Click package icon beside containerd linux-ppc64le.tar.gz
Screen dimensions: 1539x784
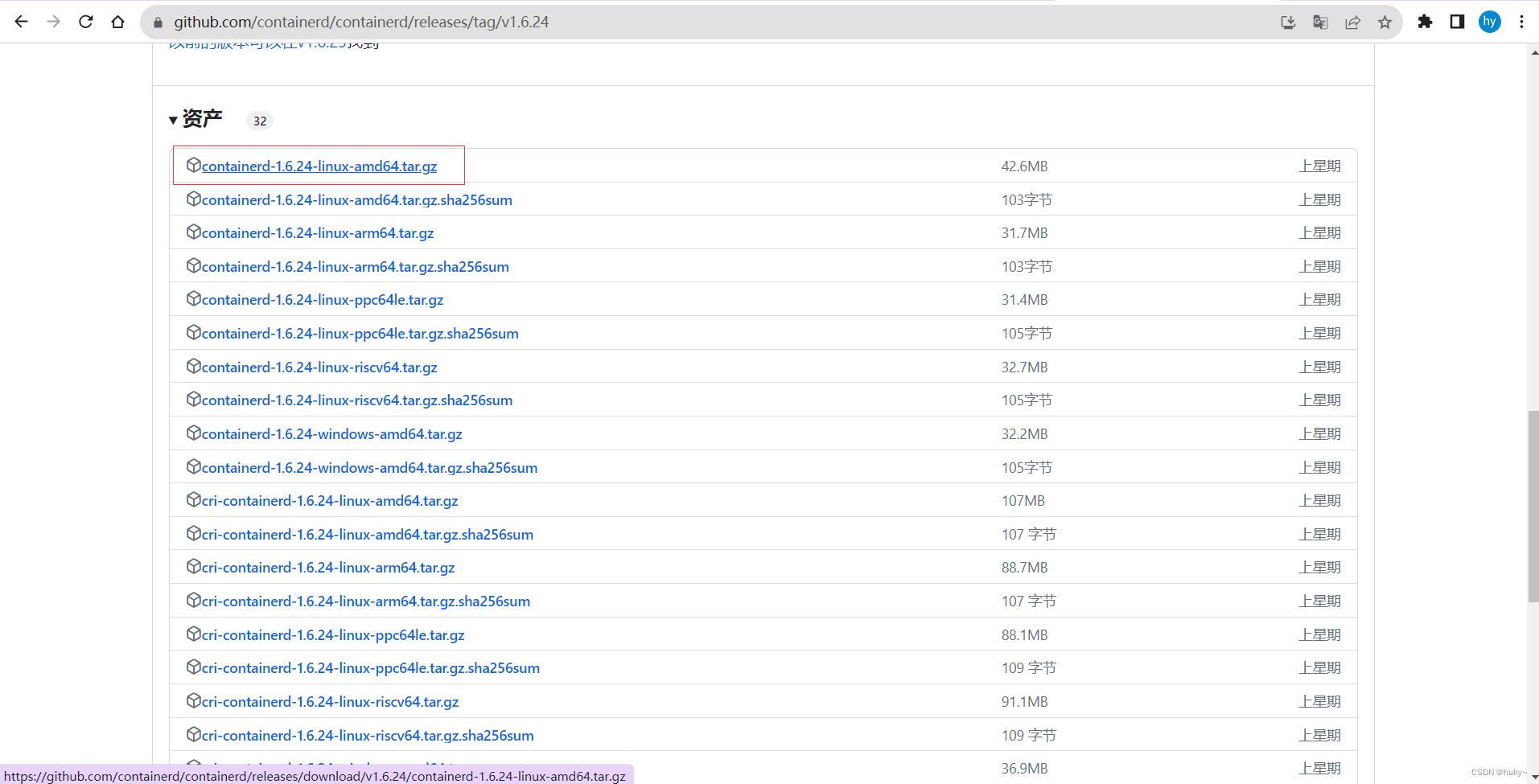point(193,298)
